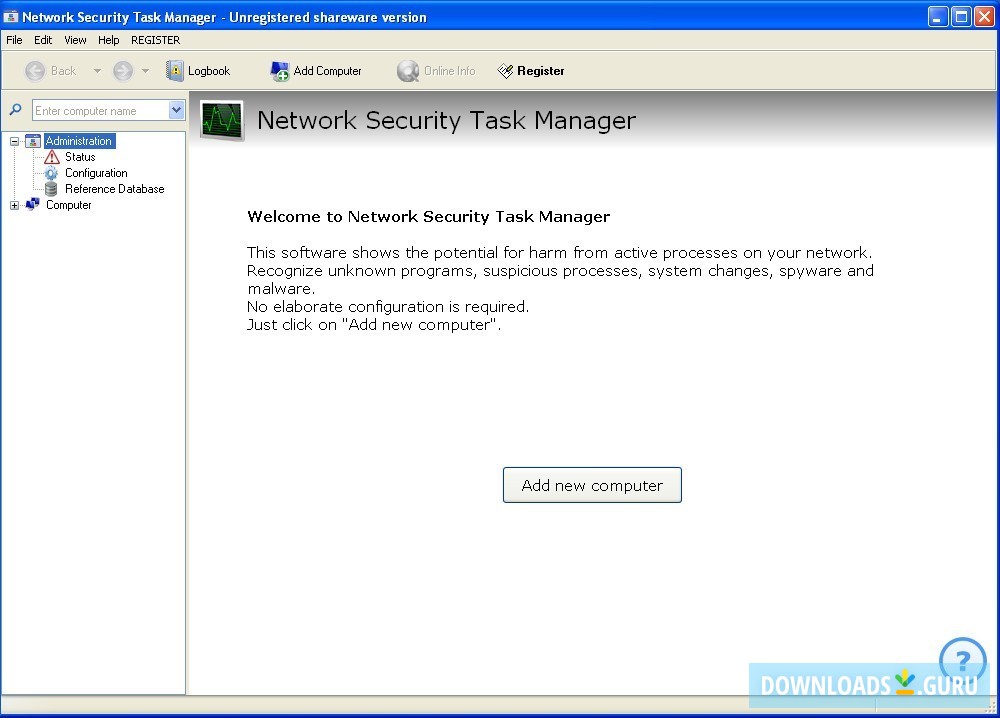Open the Back history dropdown arrow
The image size is (1000, 718).
click(x=97, y=71)
